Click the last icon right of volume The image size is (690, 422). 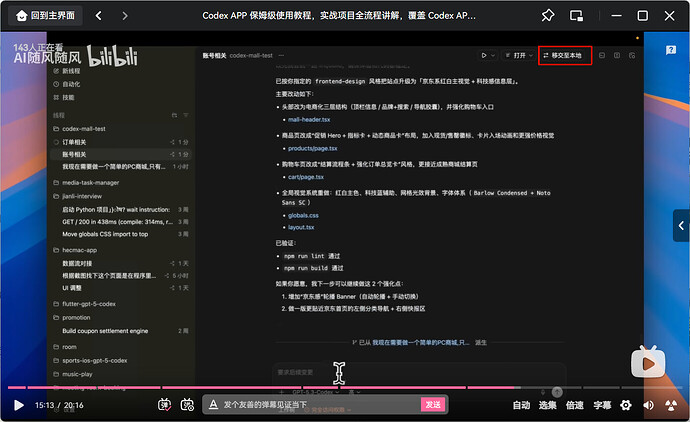[x=671, y=405]
